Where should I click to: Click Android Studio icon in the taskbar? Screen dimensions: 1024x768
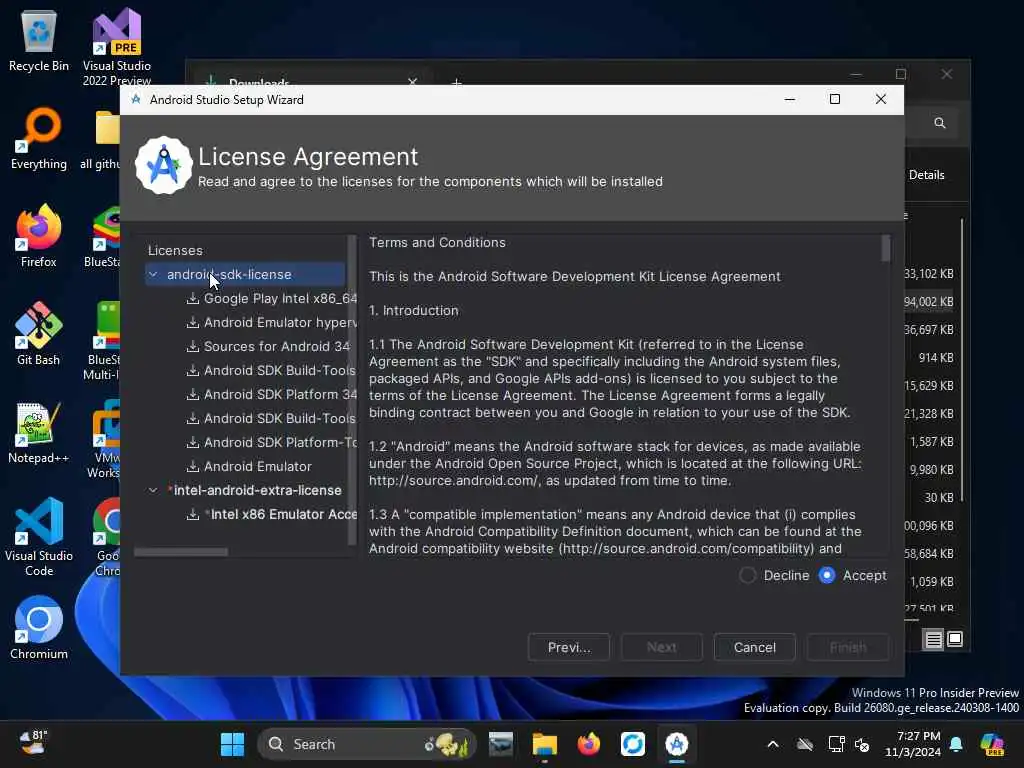[677, 744]
